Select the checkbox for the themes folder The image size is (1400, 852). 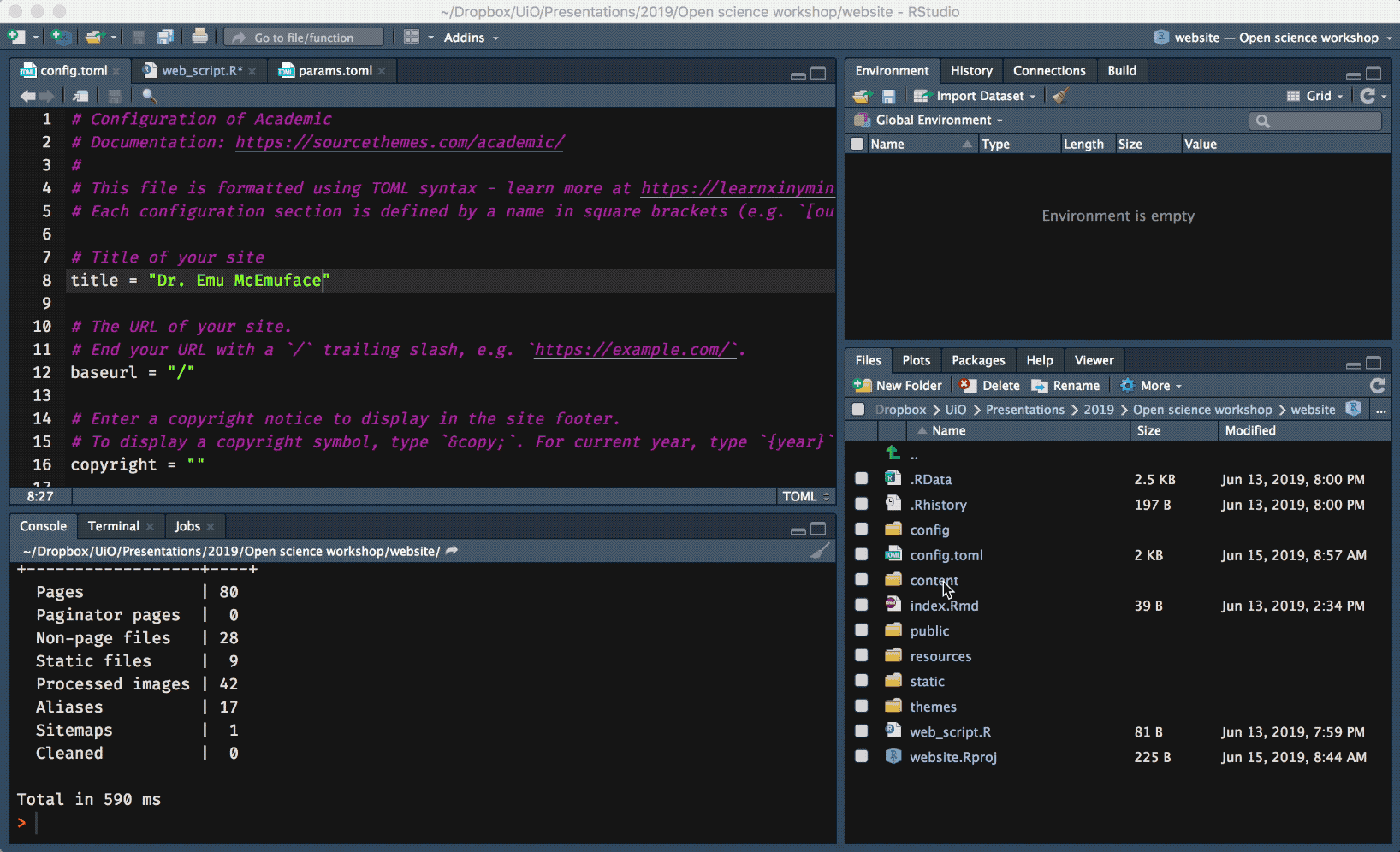click(861, 707)
